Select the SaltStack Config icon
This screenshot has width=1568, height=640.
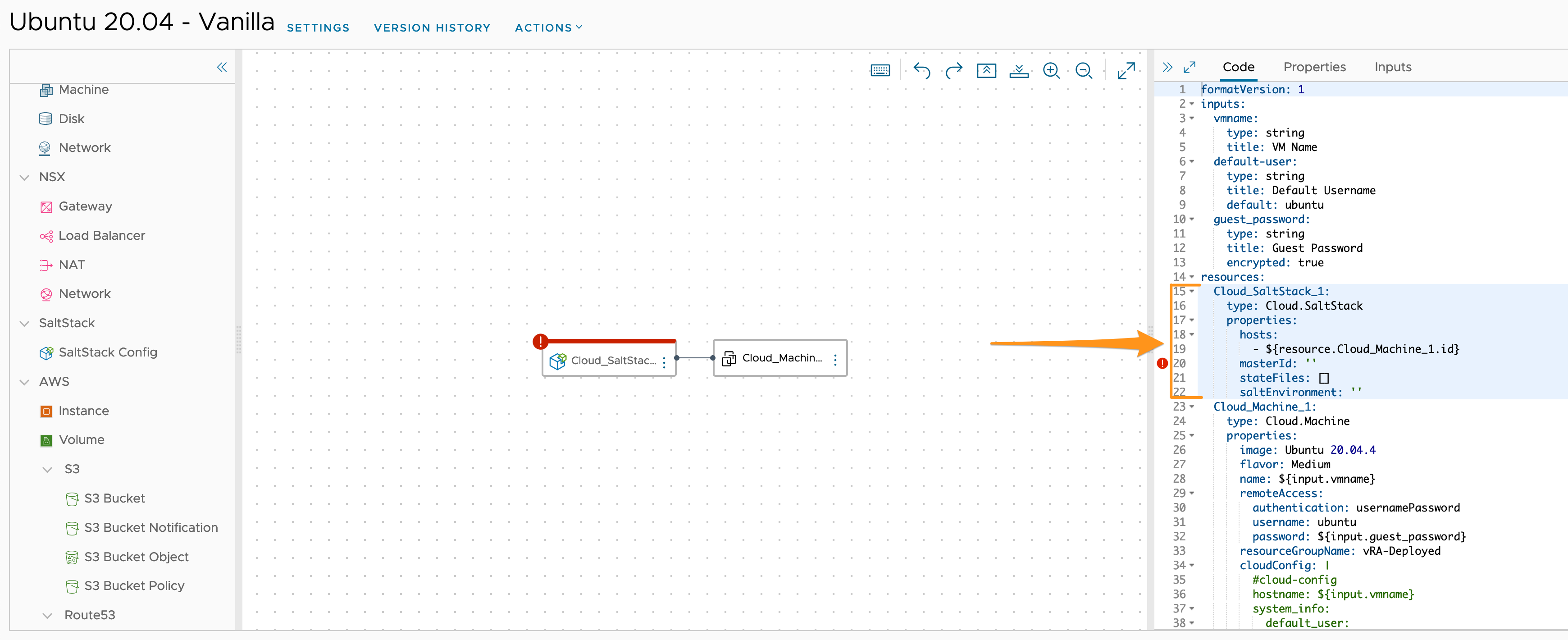coord(46,352)
